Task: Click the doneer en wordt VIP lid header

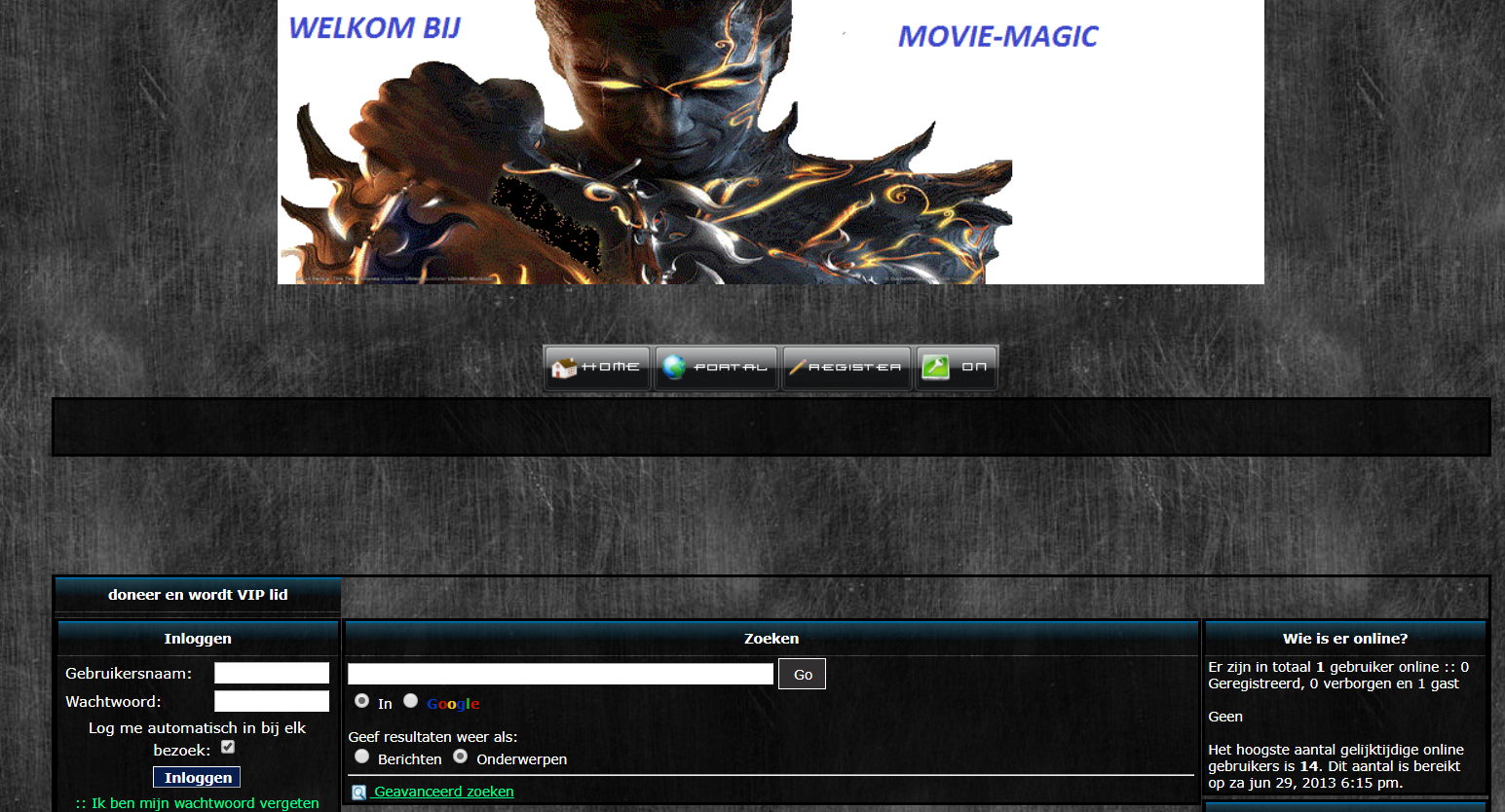Action: (x=198, y=595)
